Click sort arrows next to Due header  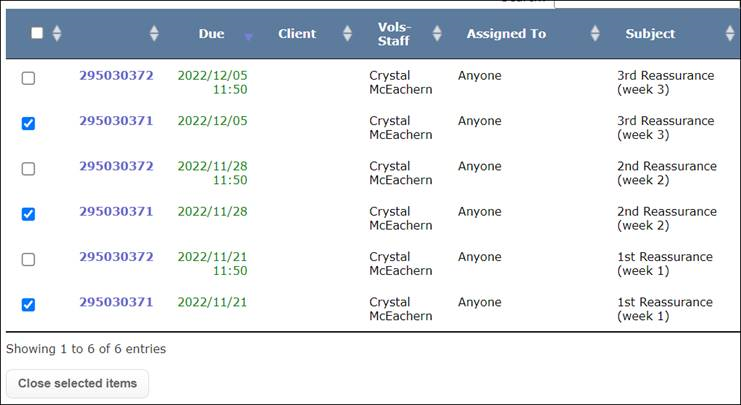249,34
